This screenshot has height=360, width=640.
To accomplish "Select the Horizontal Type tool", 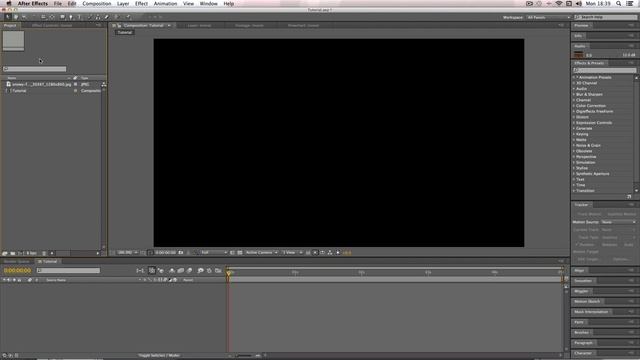I will click(79, 17).
